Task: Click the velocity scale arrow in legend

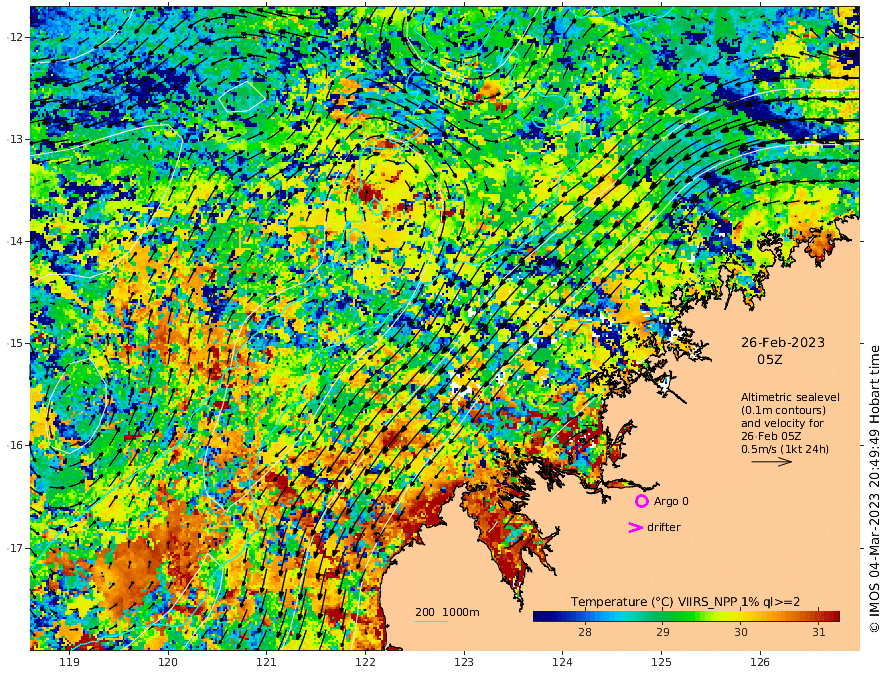Action: 772,462
